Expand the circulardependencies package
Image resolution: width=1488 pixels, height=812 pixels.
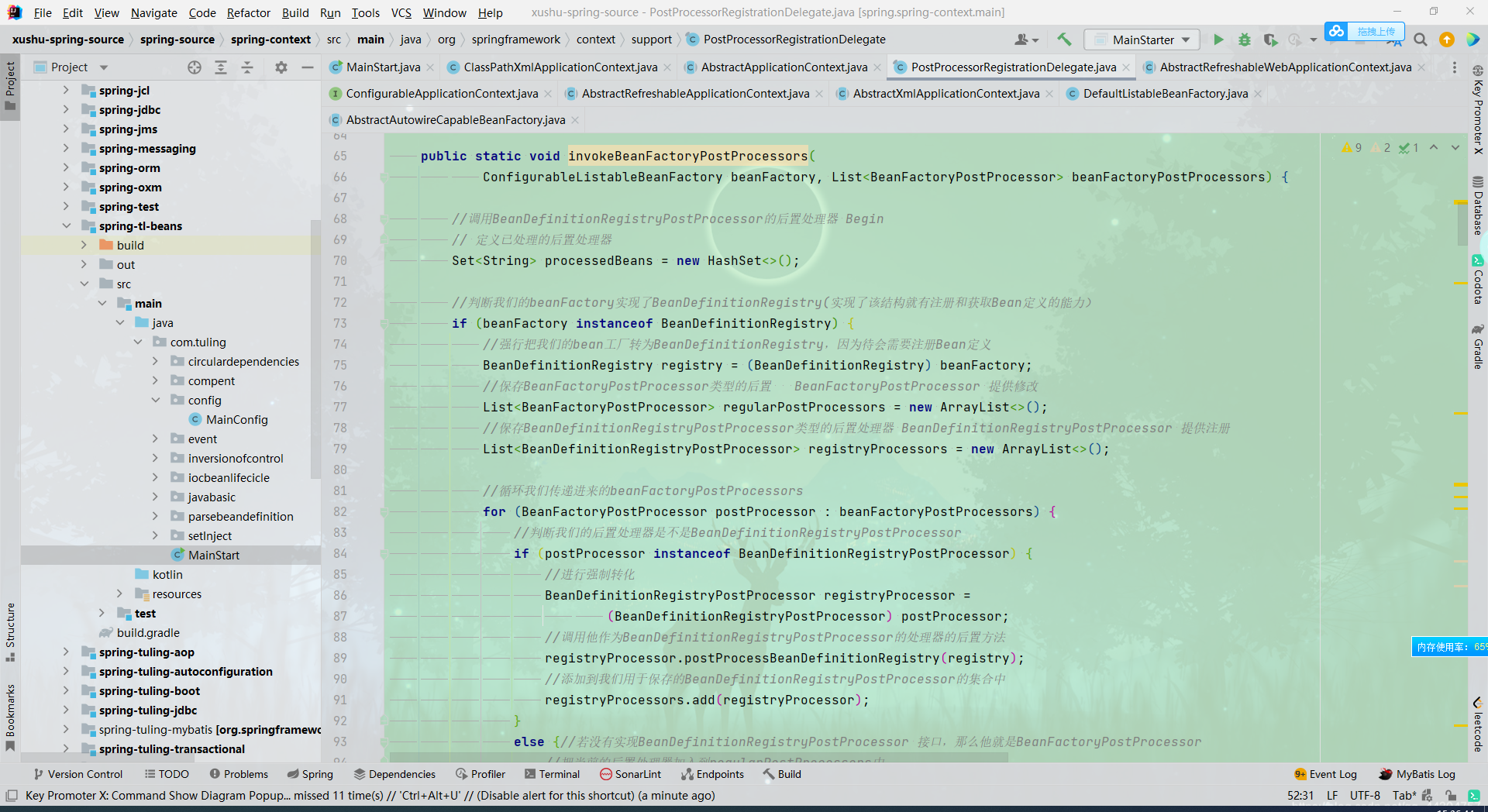155,362
